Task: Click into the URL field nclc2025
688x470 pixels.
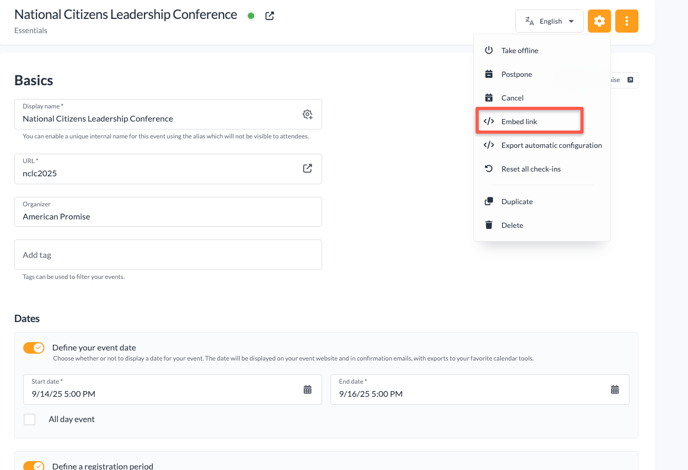Action: point(168,169)
